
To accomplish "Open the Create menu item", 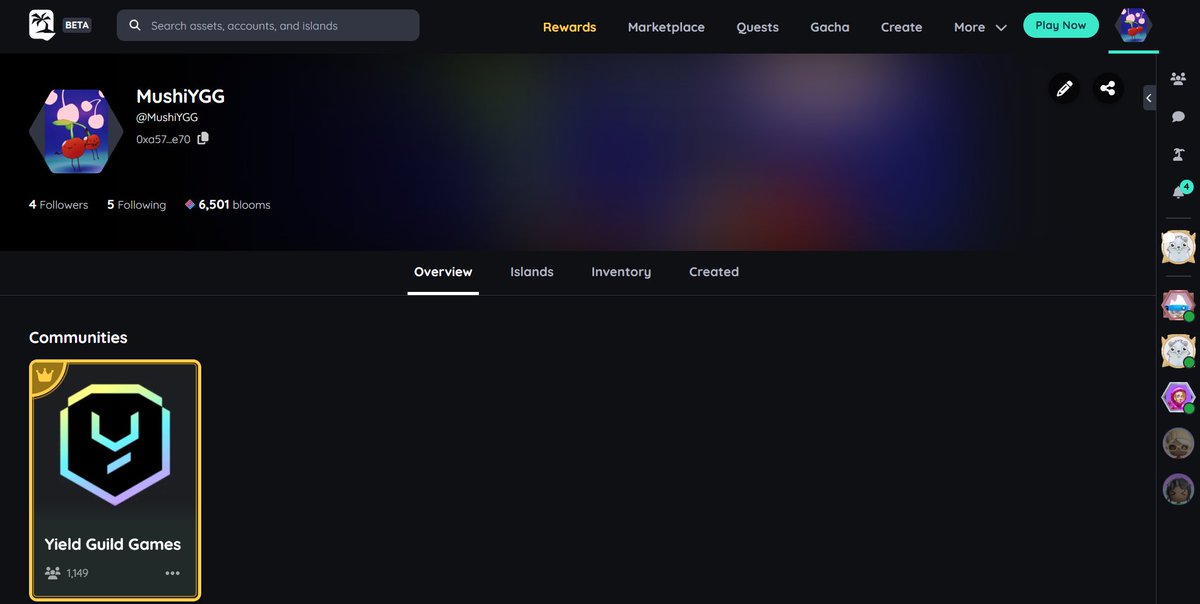I will click(x=901, y=27).
